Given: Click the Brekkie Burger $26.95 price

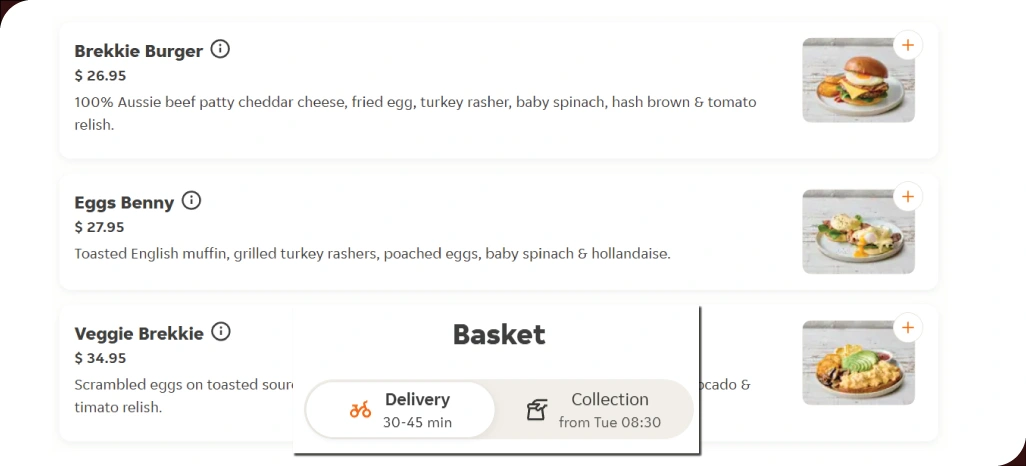Looking at the screenshot, I should [100, 76].
